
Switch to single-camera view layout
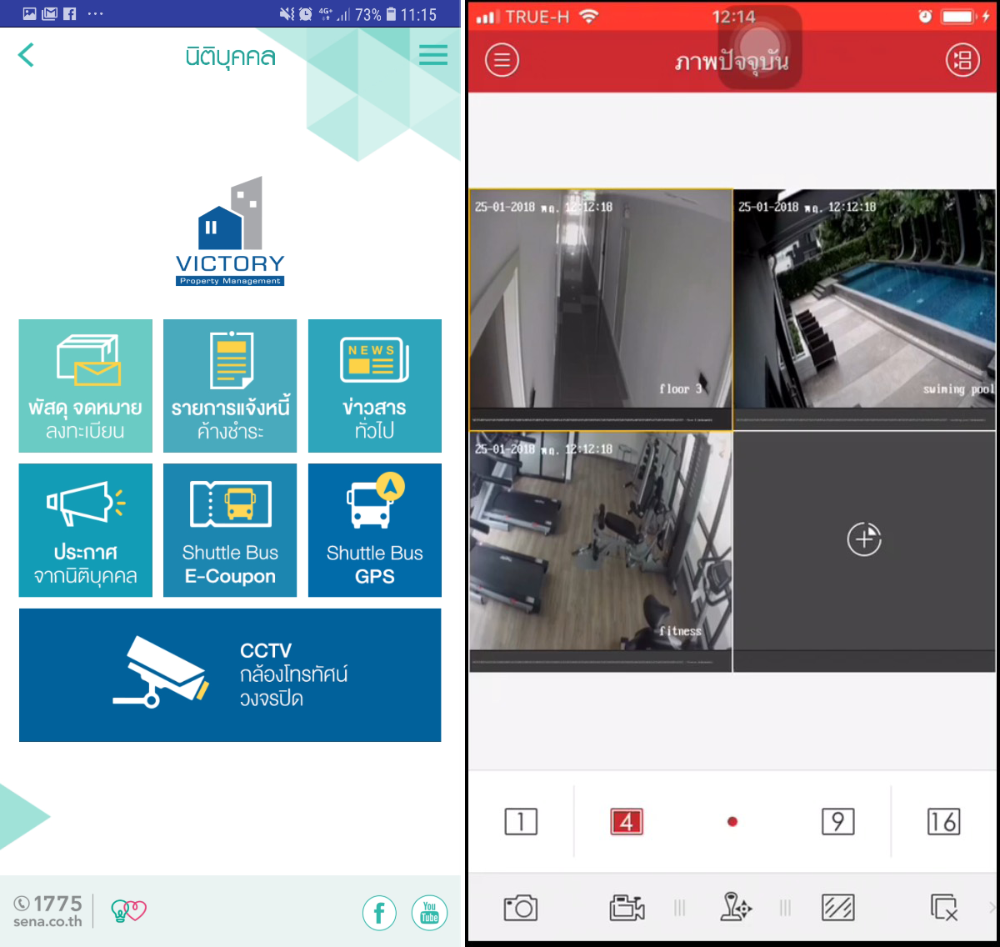coord(520,822)
